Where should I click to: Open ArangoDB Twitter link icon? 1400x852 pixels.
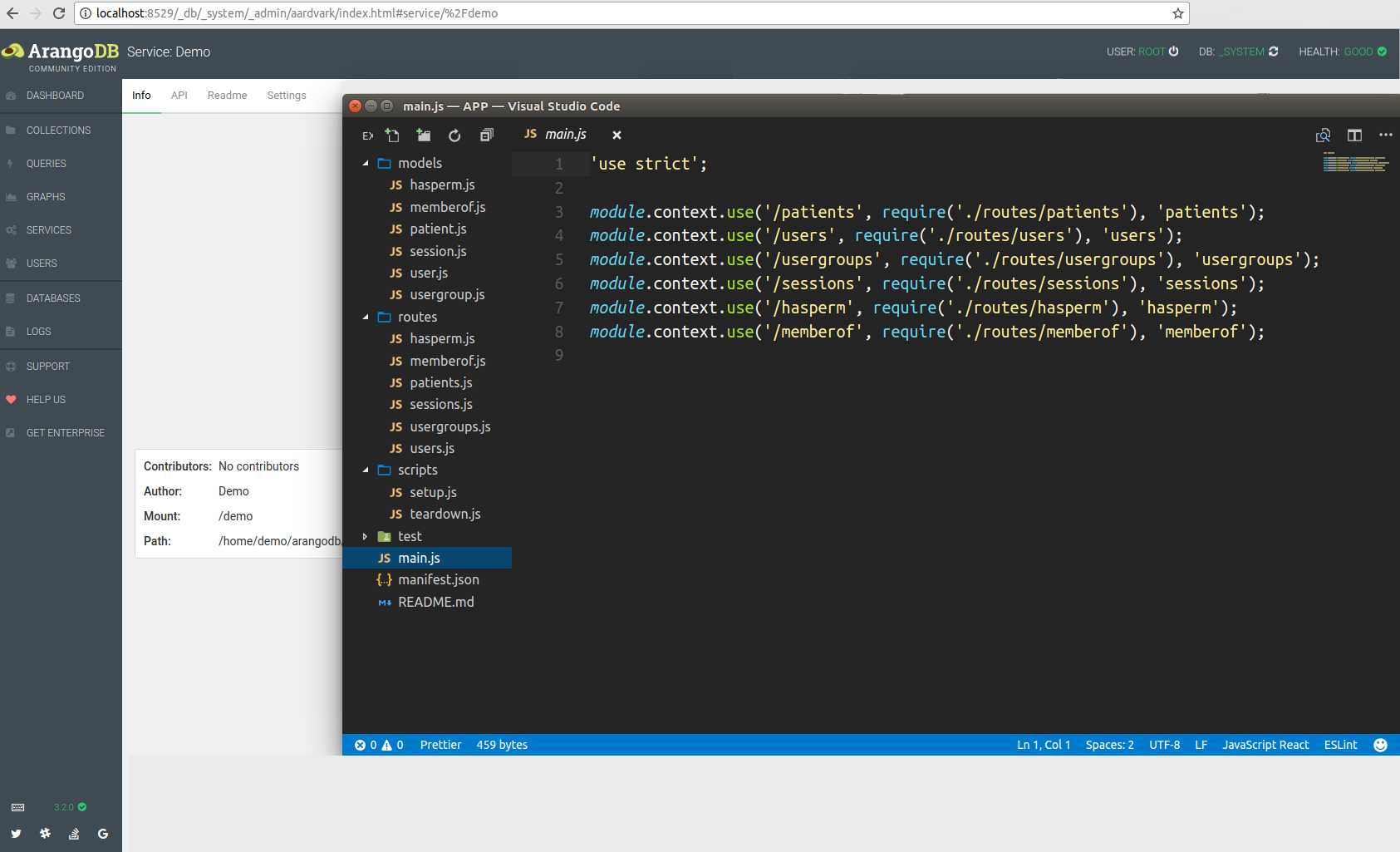(x=16, y=834)
